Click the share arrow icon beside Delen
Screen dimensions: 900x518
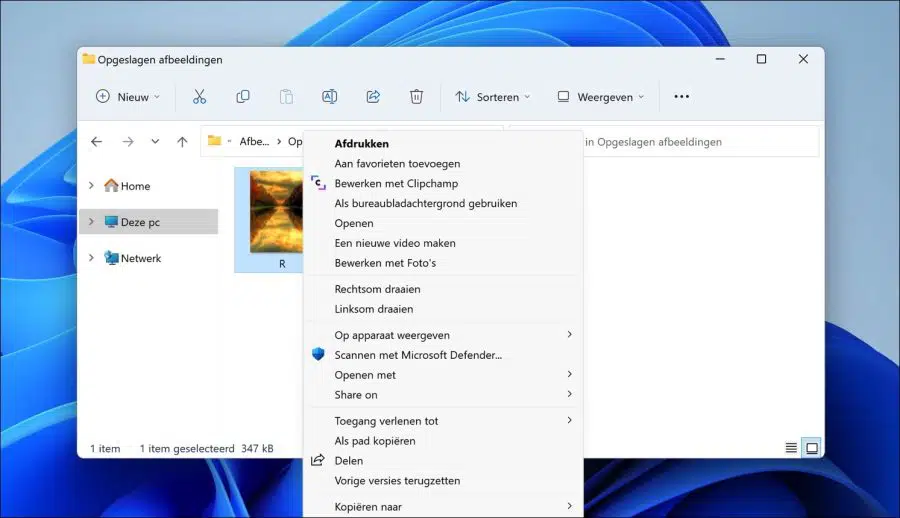[318, 460]
